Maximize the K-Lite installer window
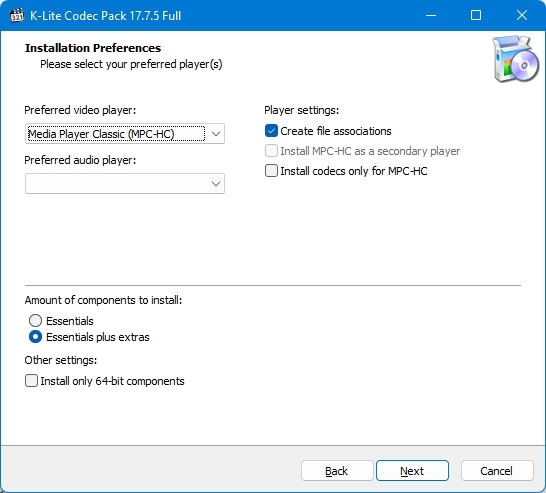Screen dimensions: 546x493 click(x=476, y=15)
